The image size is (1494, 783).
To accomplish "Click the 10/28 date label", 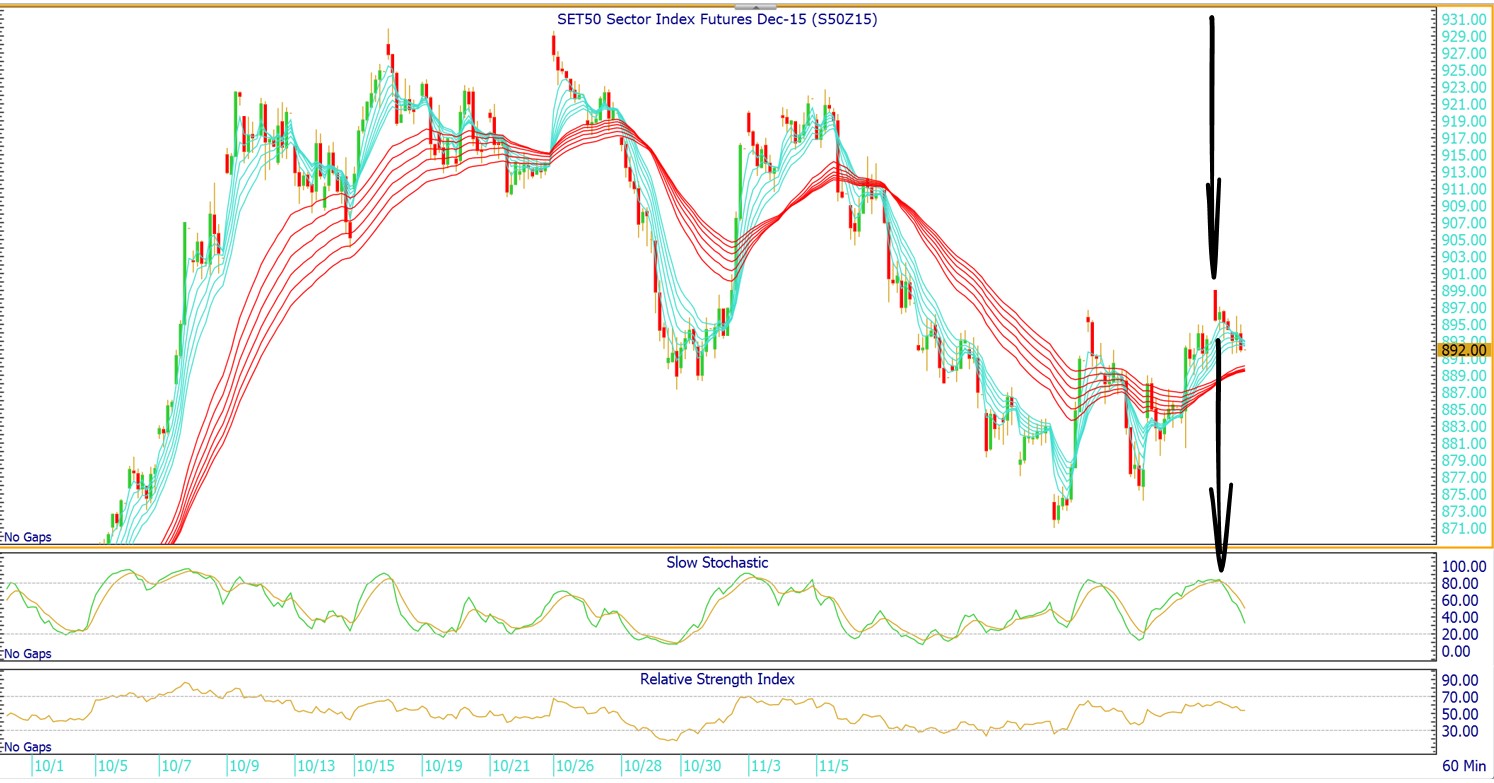I will pyautogui.click(x=641, y=766).
